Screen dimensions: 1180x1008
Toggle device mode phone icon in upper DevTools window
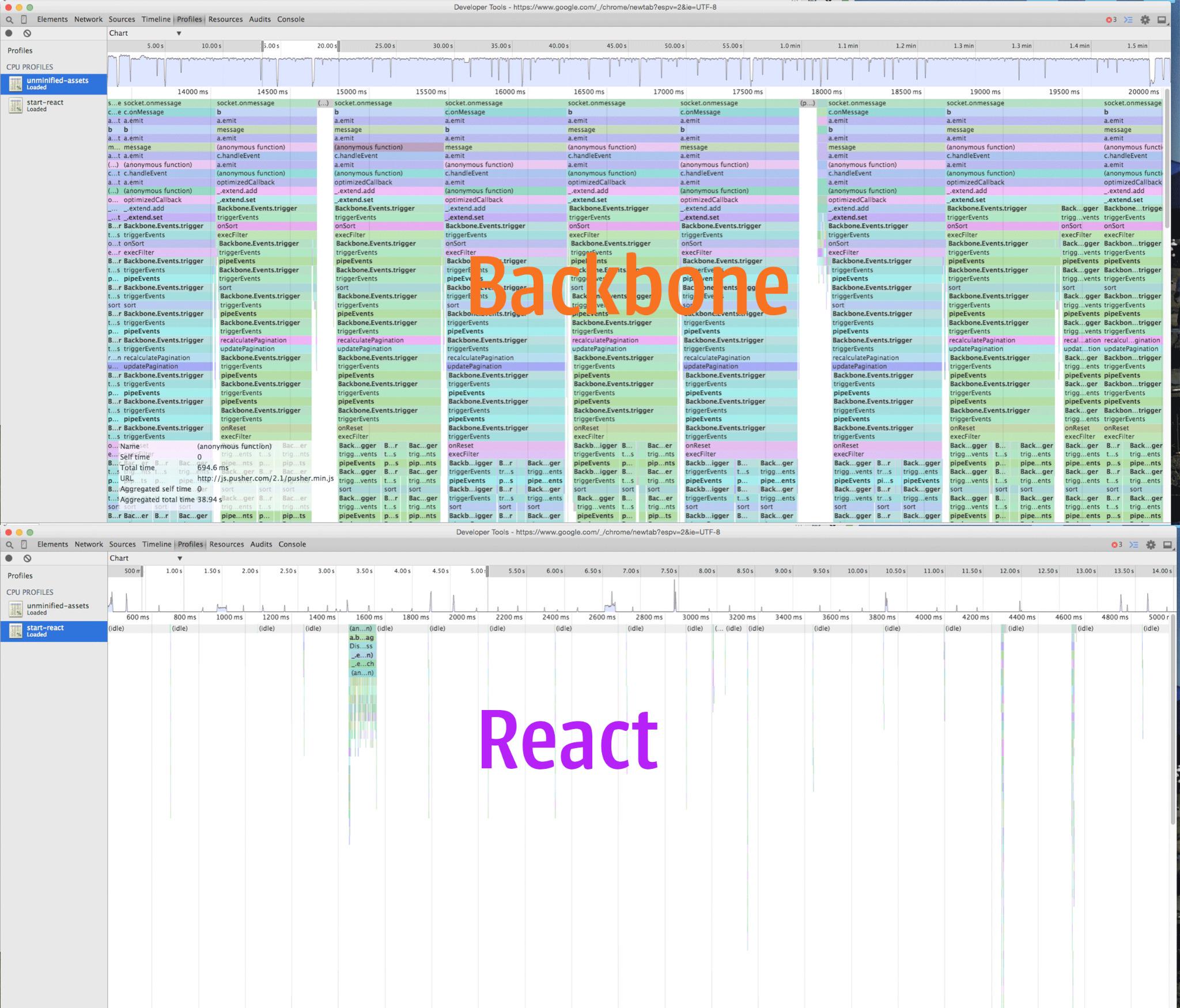24,20
